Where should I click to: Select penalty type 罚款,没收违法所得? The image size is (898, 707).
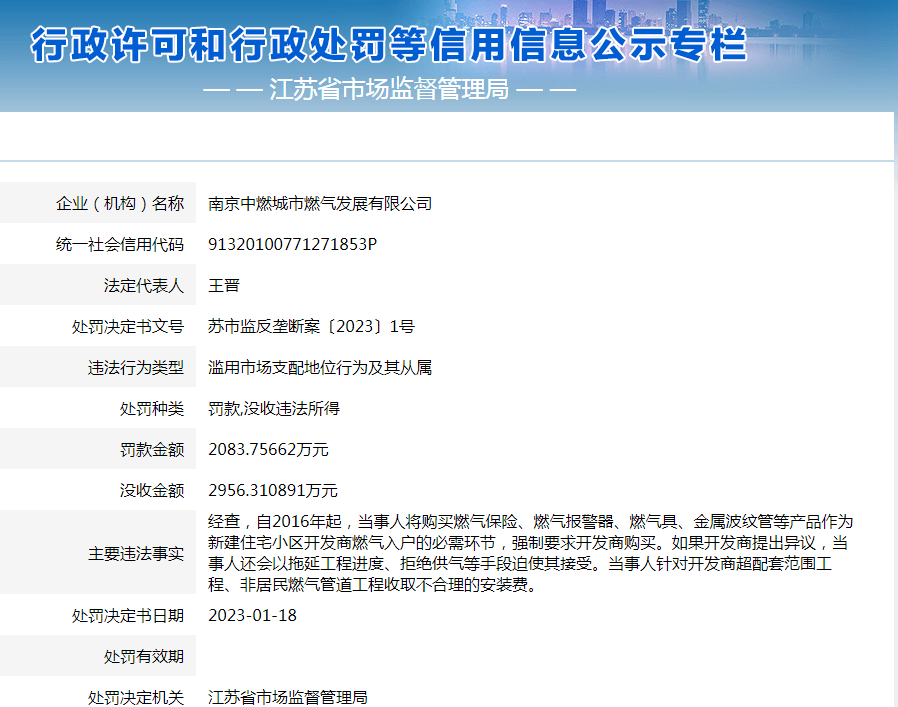click(x=274, y=409)
